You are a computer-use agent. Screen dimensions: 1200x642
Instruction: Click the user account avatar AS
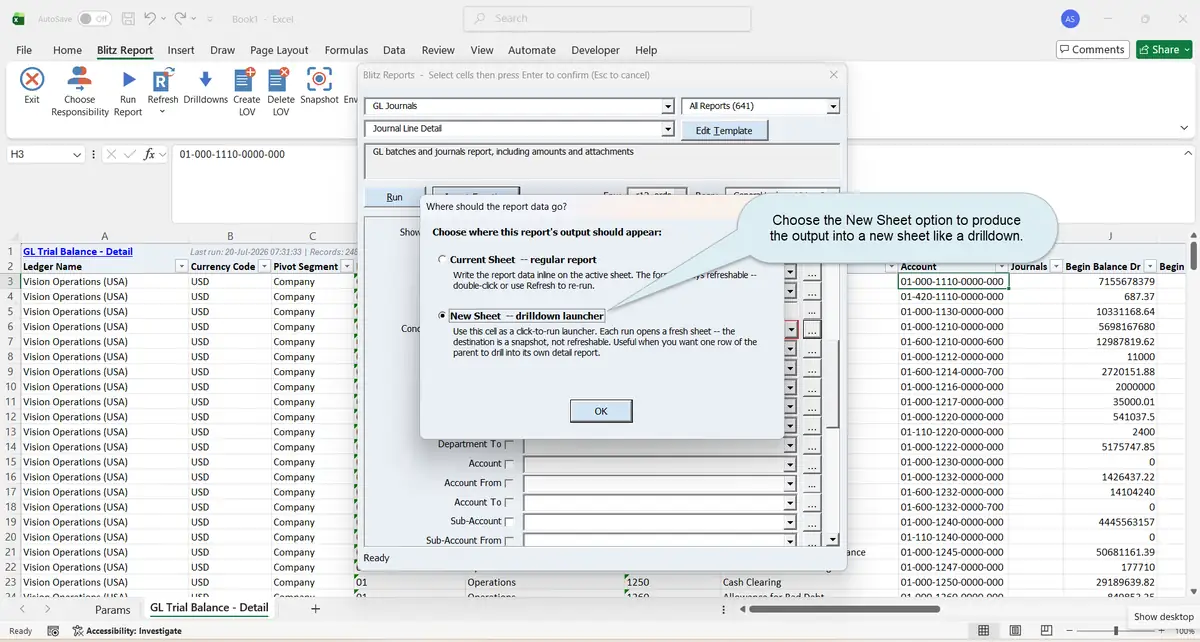click(x=1070, y=18)
